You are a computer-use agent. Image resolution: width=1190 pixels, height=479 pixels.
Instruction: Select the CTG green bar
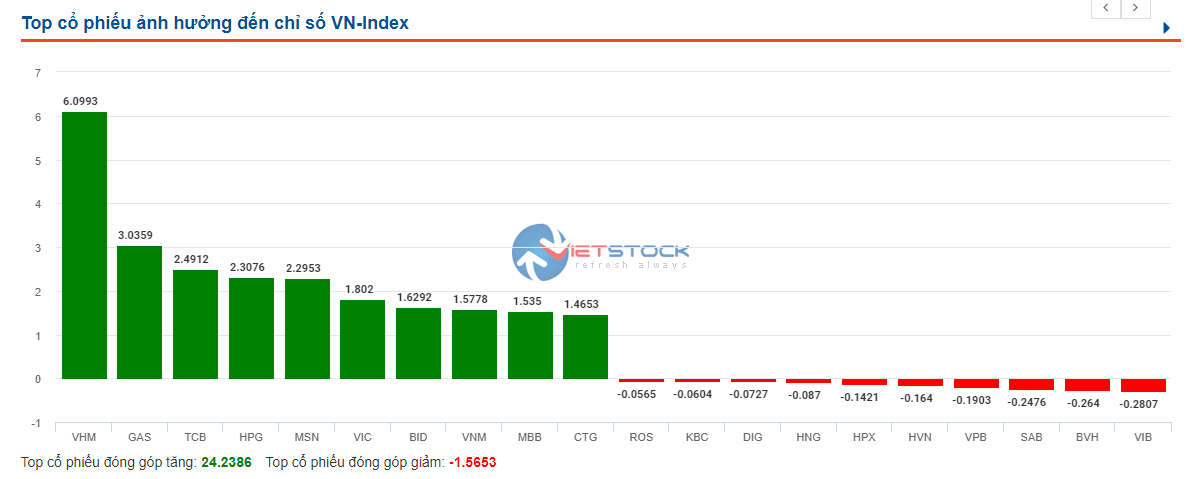tap(585, 347)
